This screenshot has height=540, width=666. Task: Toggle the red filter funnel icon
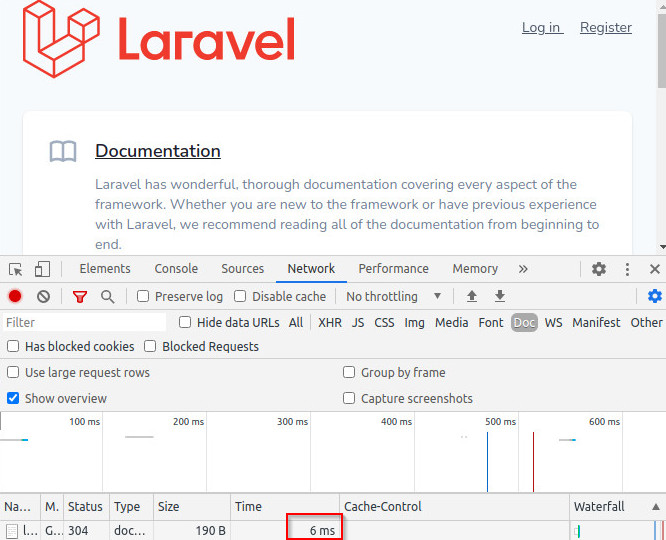coord(80,297)
